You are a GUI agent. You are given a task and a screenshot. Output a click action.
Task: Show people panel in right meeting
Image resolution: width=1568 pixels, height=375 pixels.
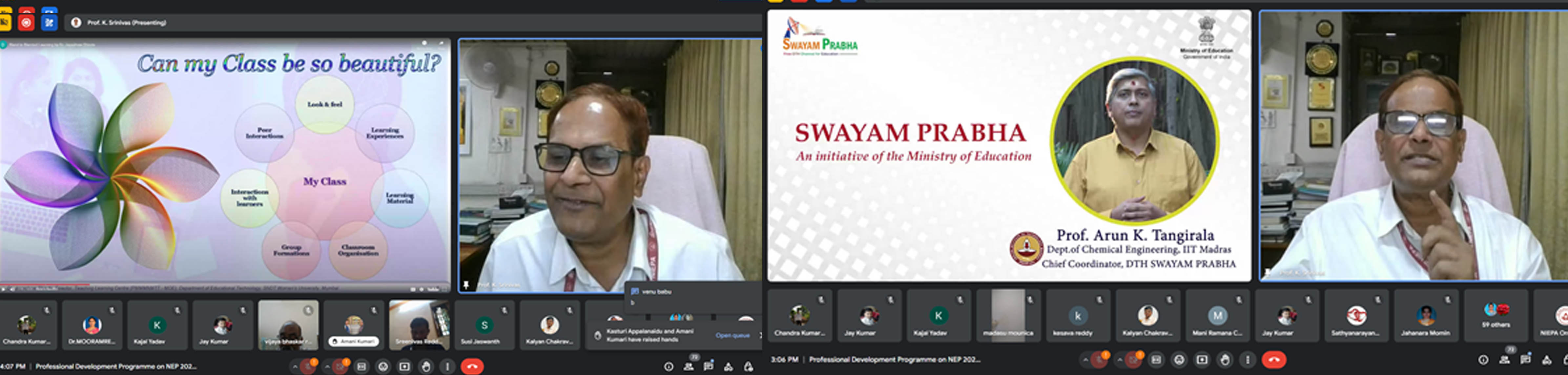pos(1505,360)
